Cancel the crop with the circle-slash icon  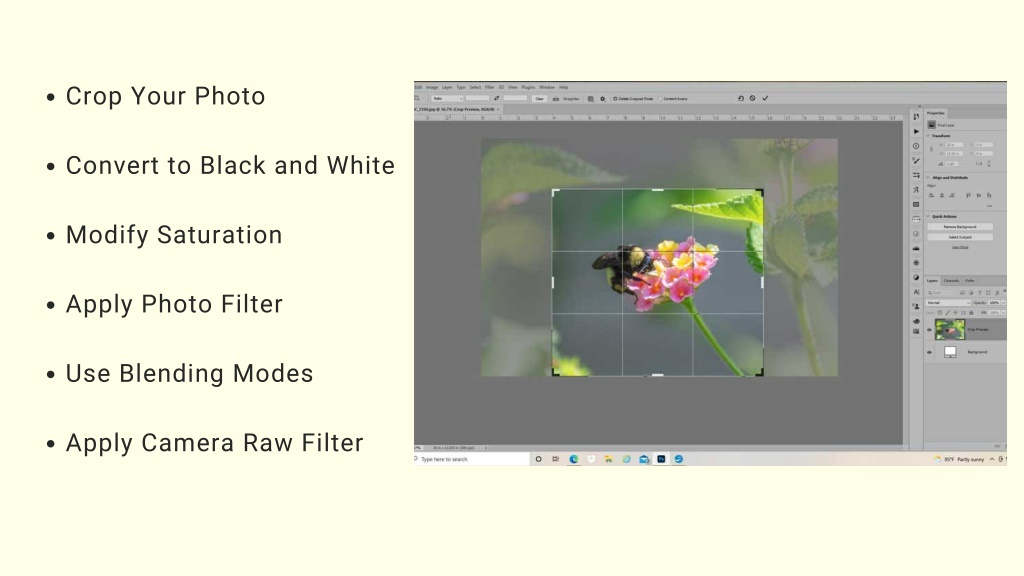pos(752,99)
